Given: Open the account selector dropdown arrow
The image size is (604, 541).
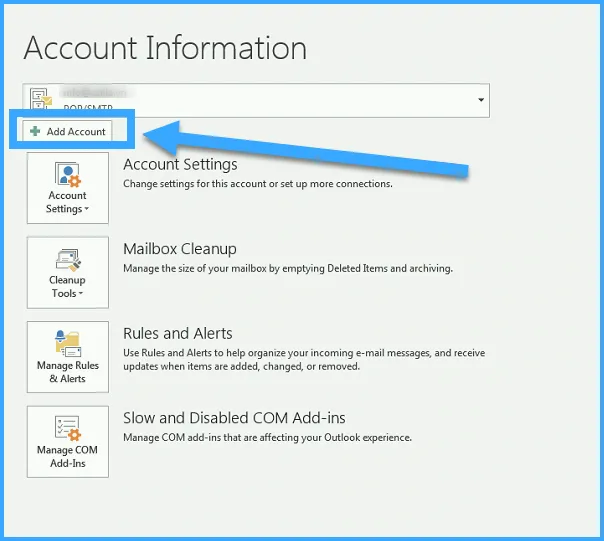Looking at the screenshot, I should point(481,100).
